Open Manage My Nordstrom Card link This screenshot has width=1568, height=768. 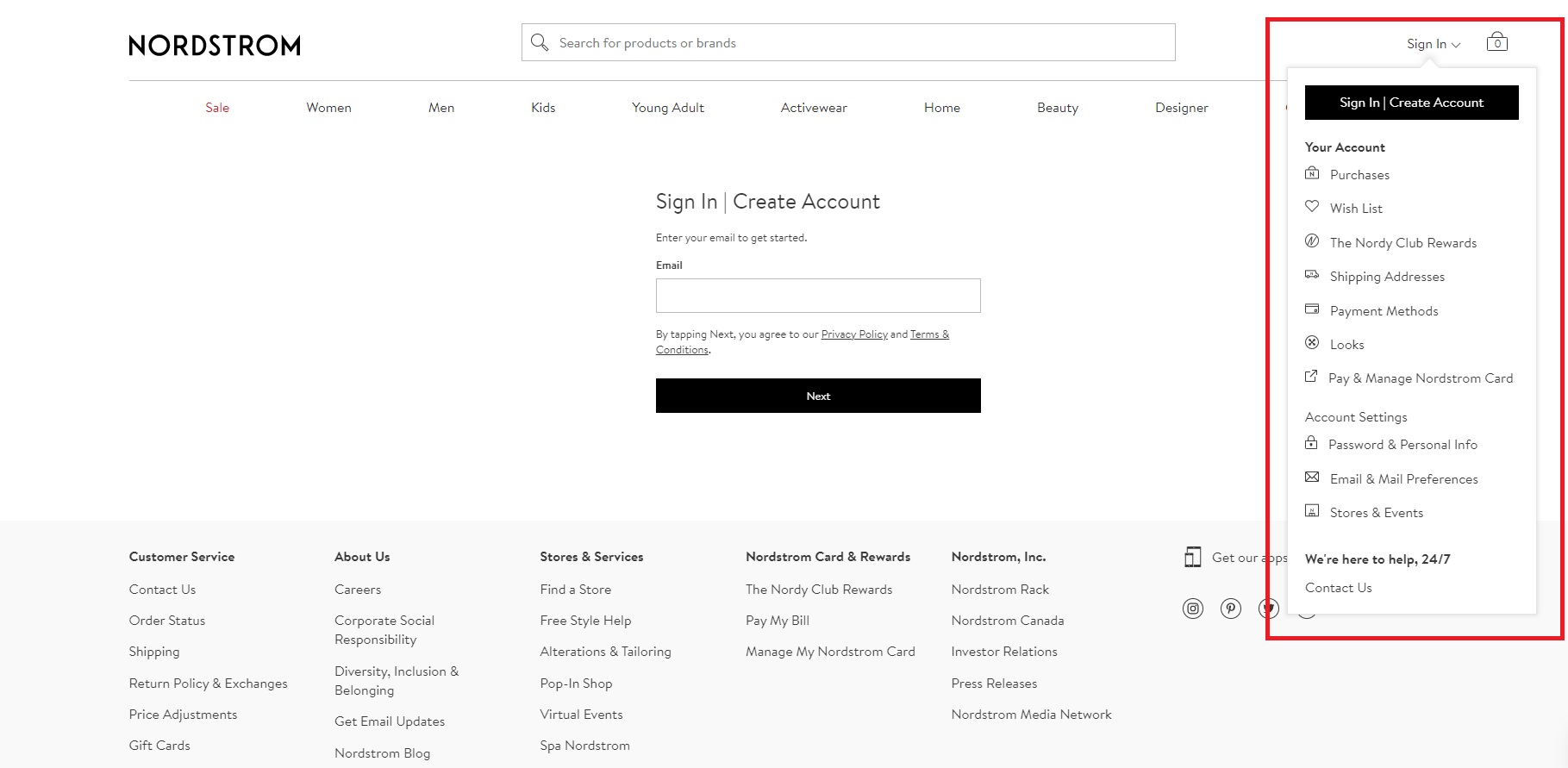pos(830,652)
